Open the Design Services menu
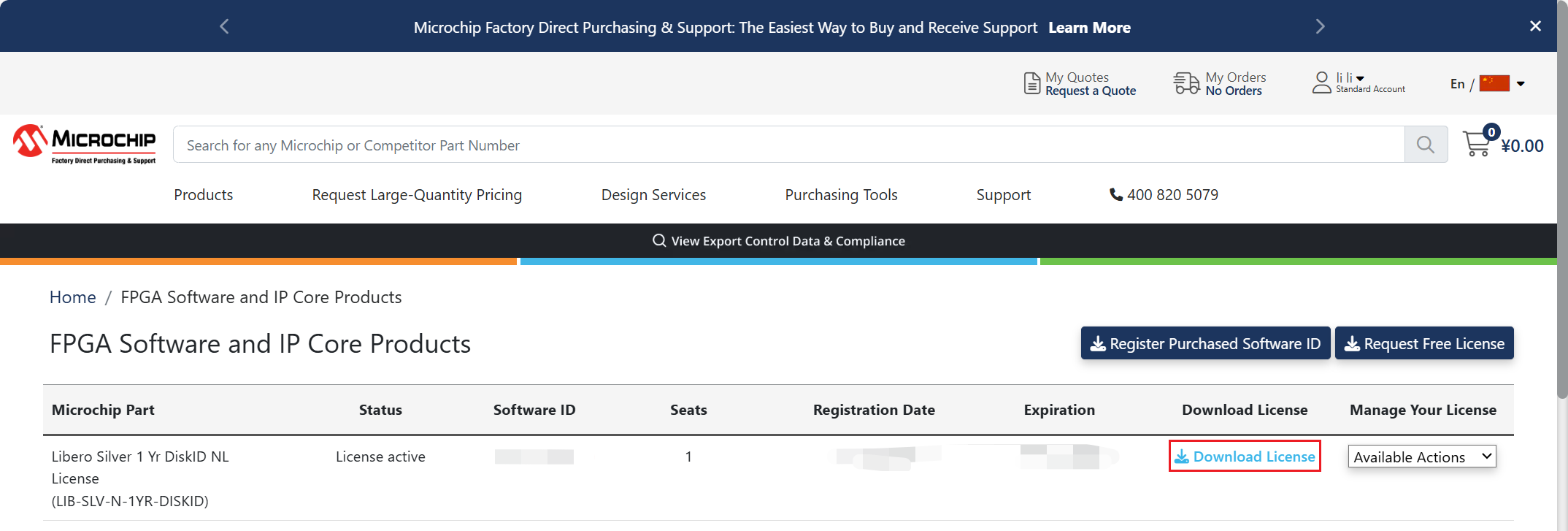The height and width of the screenshot is (531, 1568). click(653, 195)
